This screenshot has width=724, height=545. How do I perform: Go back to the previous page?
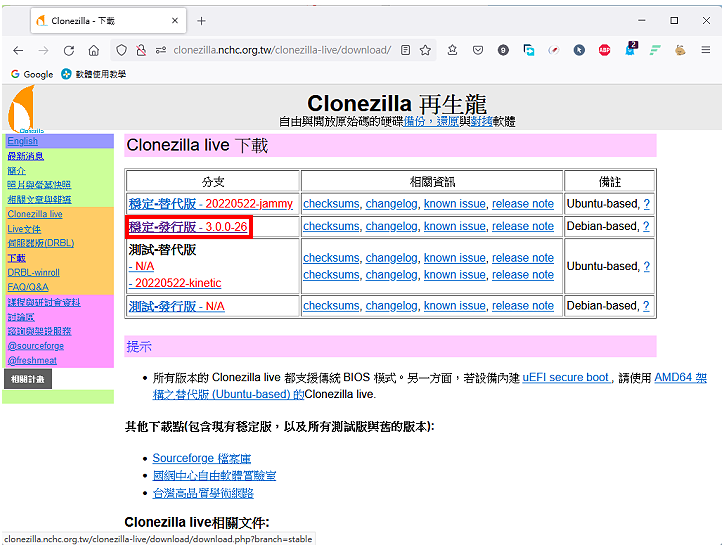(x=18, y=50)
